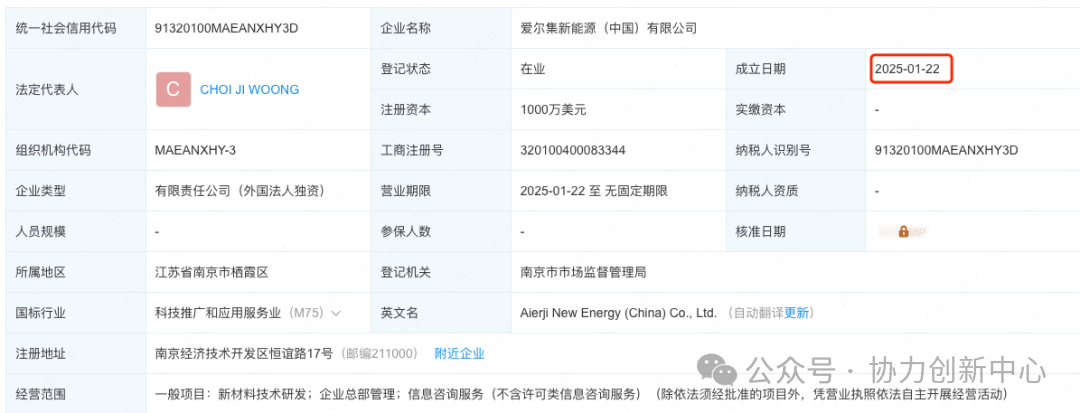Select organization code MAEANXHY-3
1080x413 pixels.
tap(196, 150)
